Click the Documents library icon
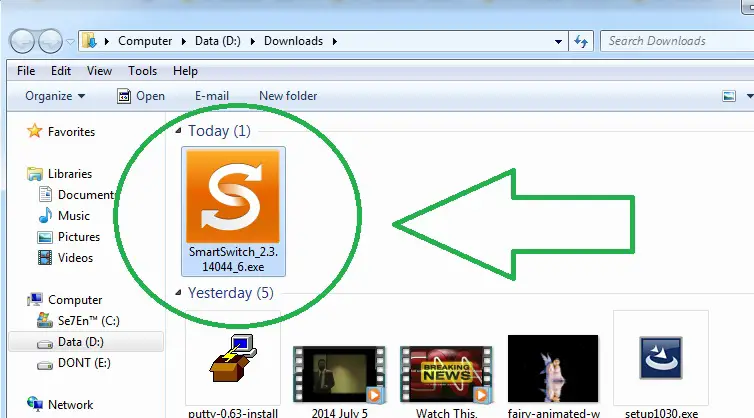The height and width of the screenshot is (418, 754). [45, 194]
